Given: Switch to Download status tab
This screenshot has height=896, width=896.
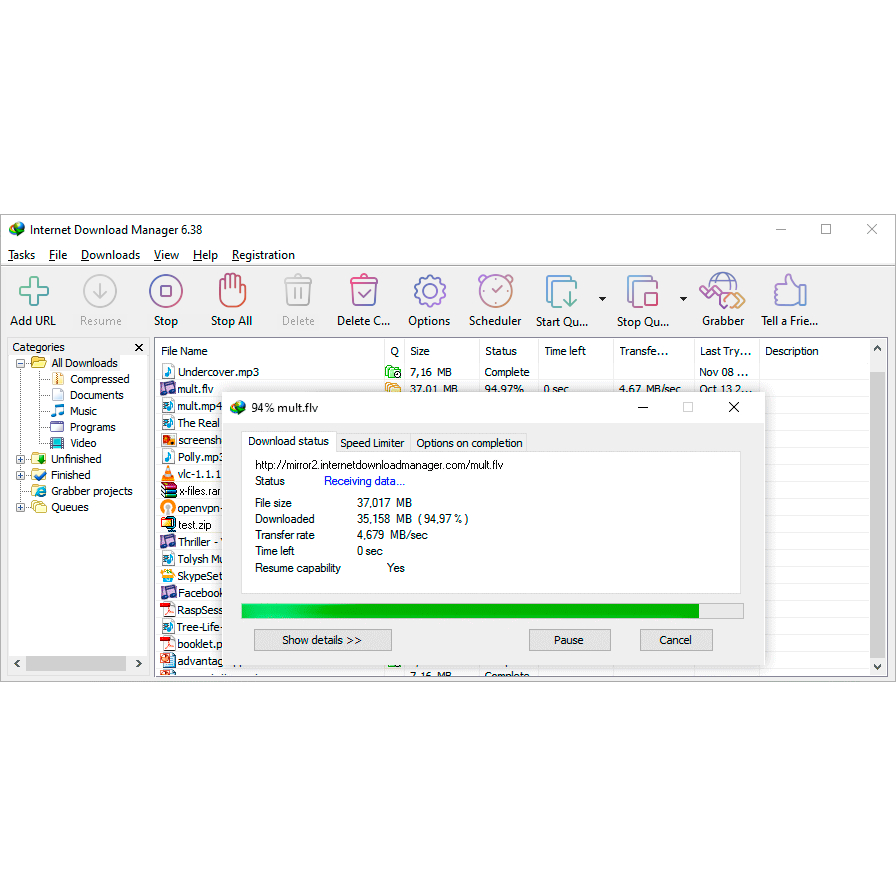Looking at the screenshot, I should pos(289,441).
